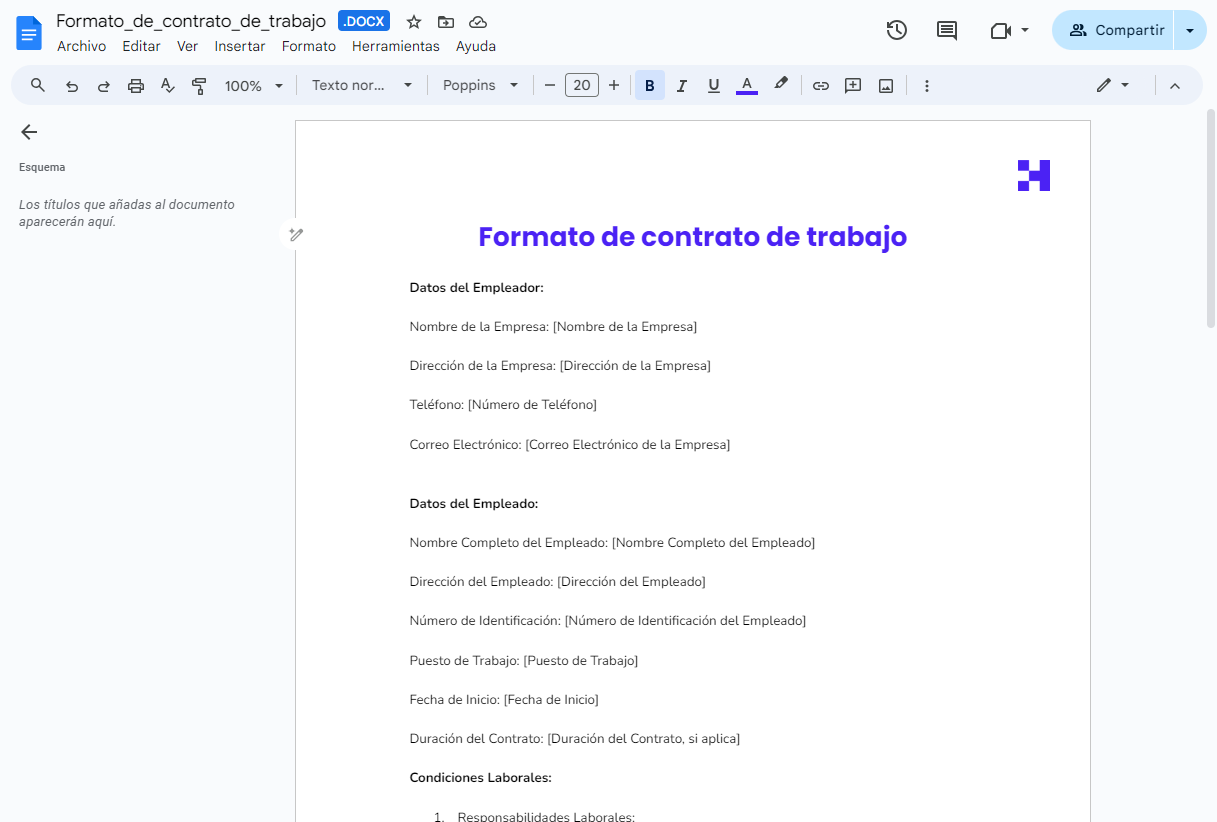Add a comment to the document
This screenshot has width=1217, height=822.
(x=853, y=85)
